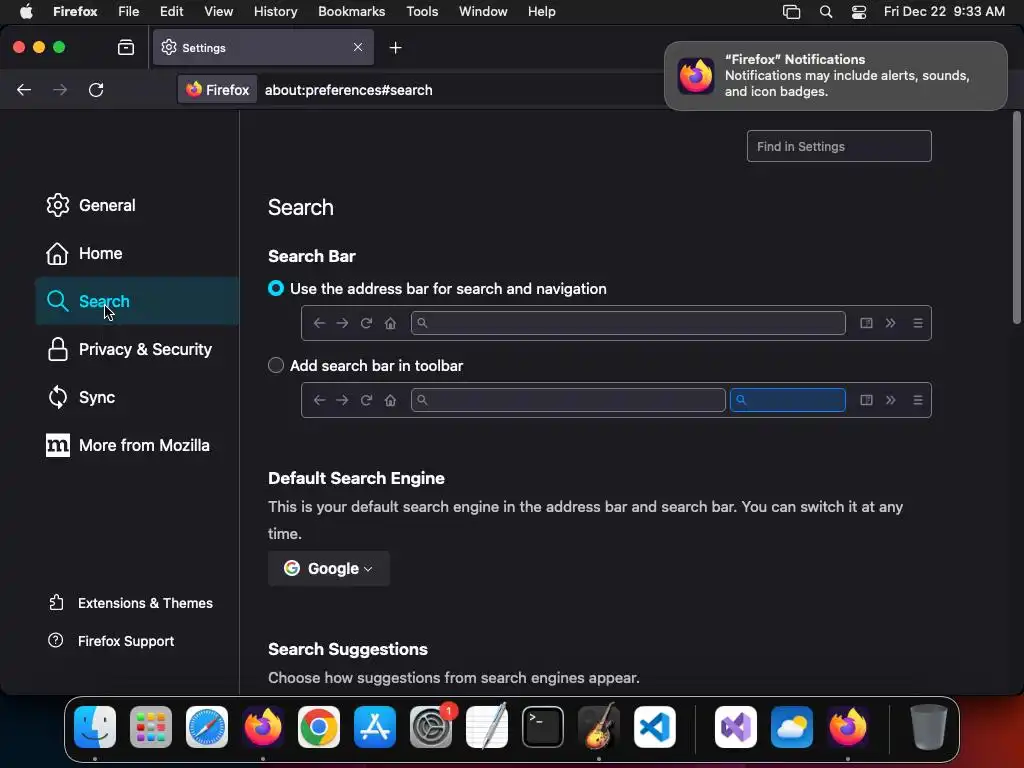Open App Store from the Dock

point(375,727)
